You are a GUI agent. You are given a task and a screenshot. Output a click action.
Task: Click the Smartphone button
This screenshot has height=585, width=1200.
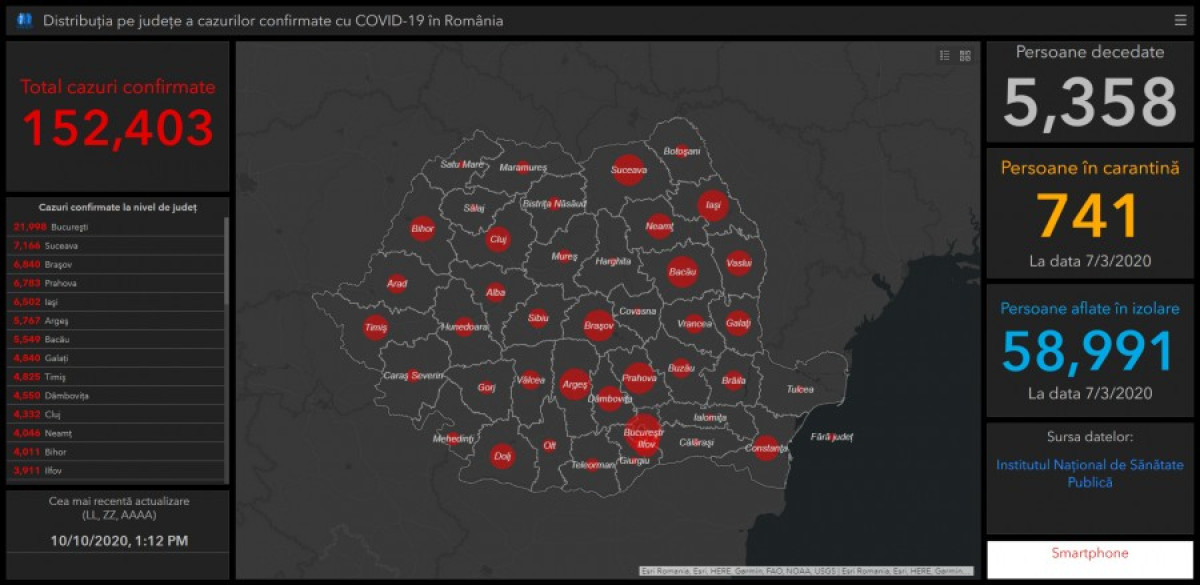[1089, 554]
